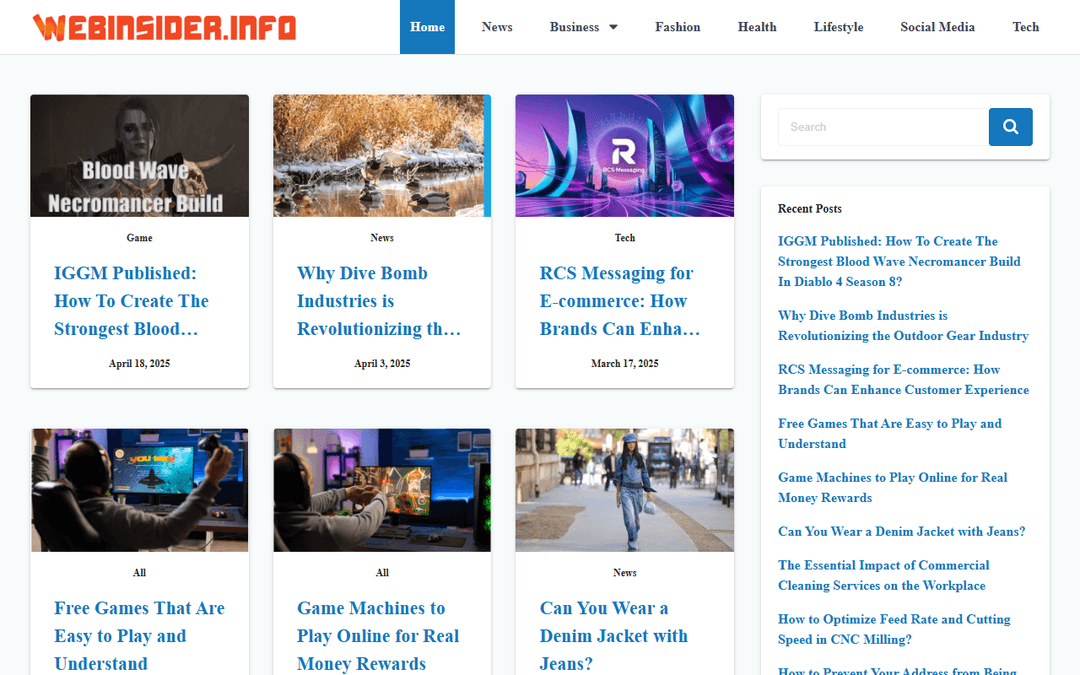Open the Blood Wave Necromancer Build thumbnail

[x=139, y=156]
